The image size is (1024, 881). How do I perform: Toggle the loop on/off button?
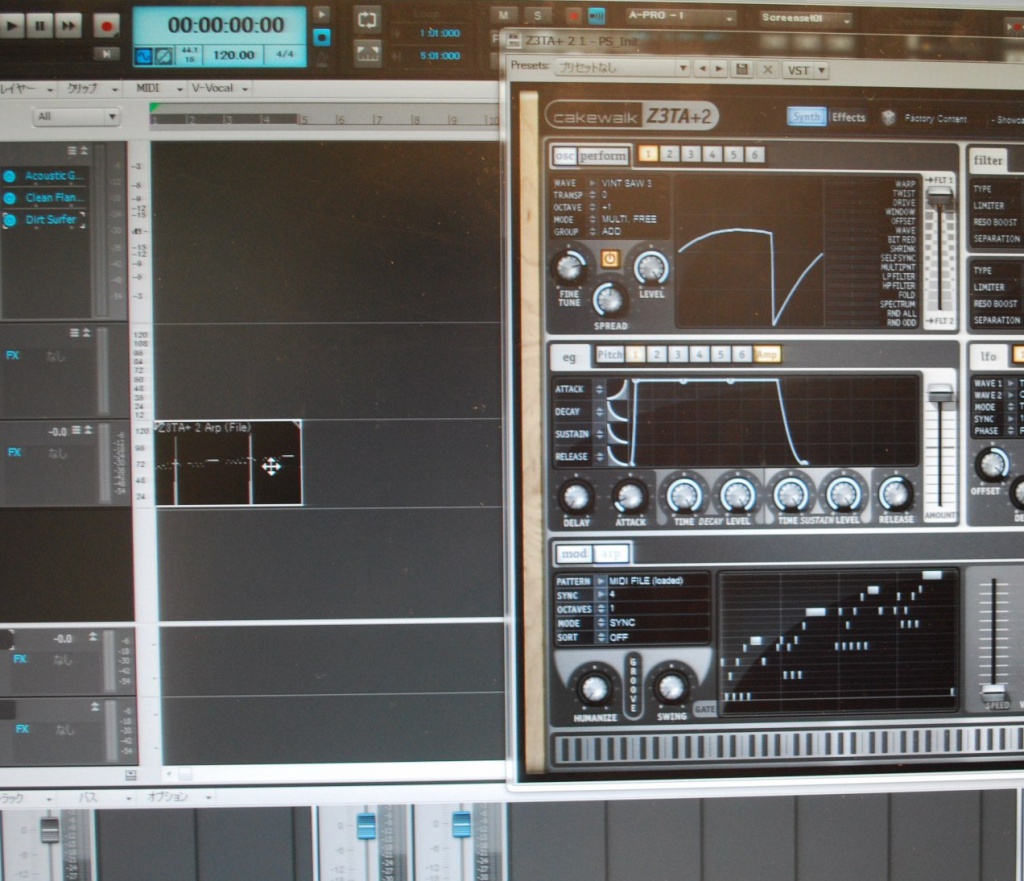pyautogui.click(x=367, y=19)
